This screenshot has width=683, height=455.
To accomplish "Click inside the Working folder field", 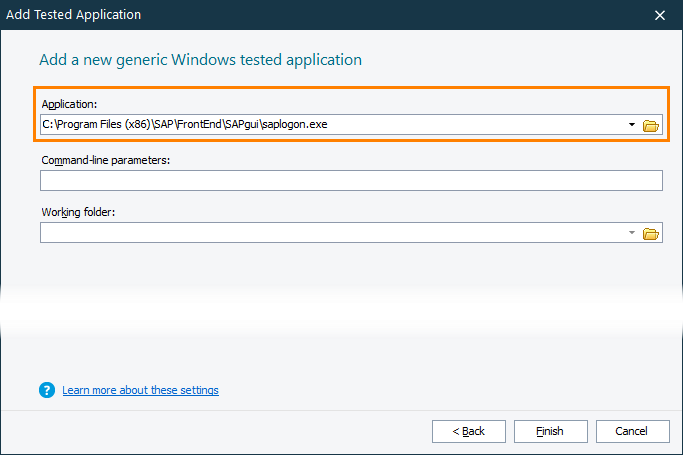I will 330,233.
